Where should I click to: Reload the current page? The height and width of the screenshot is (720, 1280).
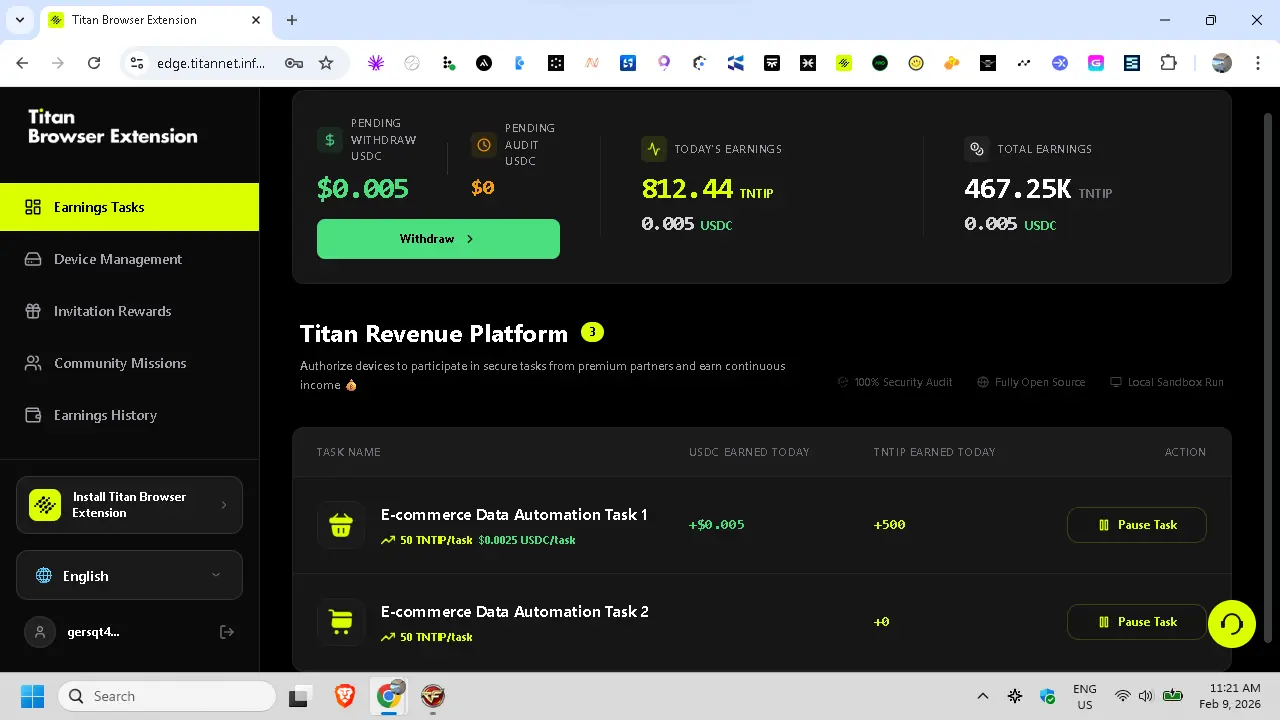tap(94, 63)
